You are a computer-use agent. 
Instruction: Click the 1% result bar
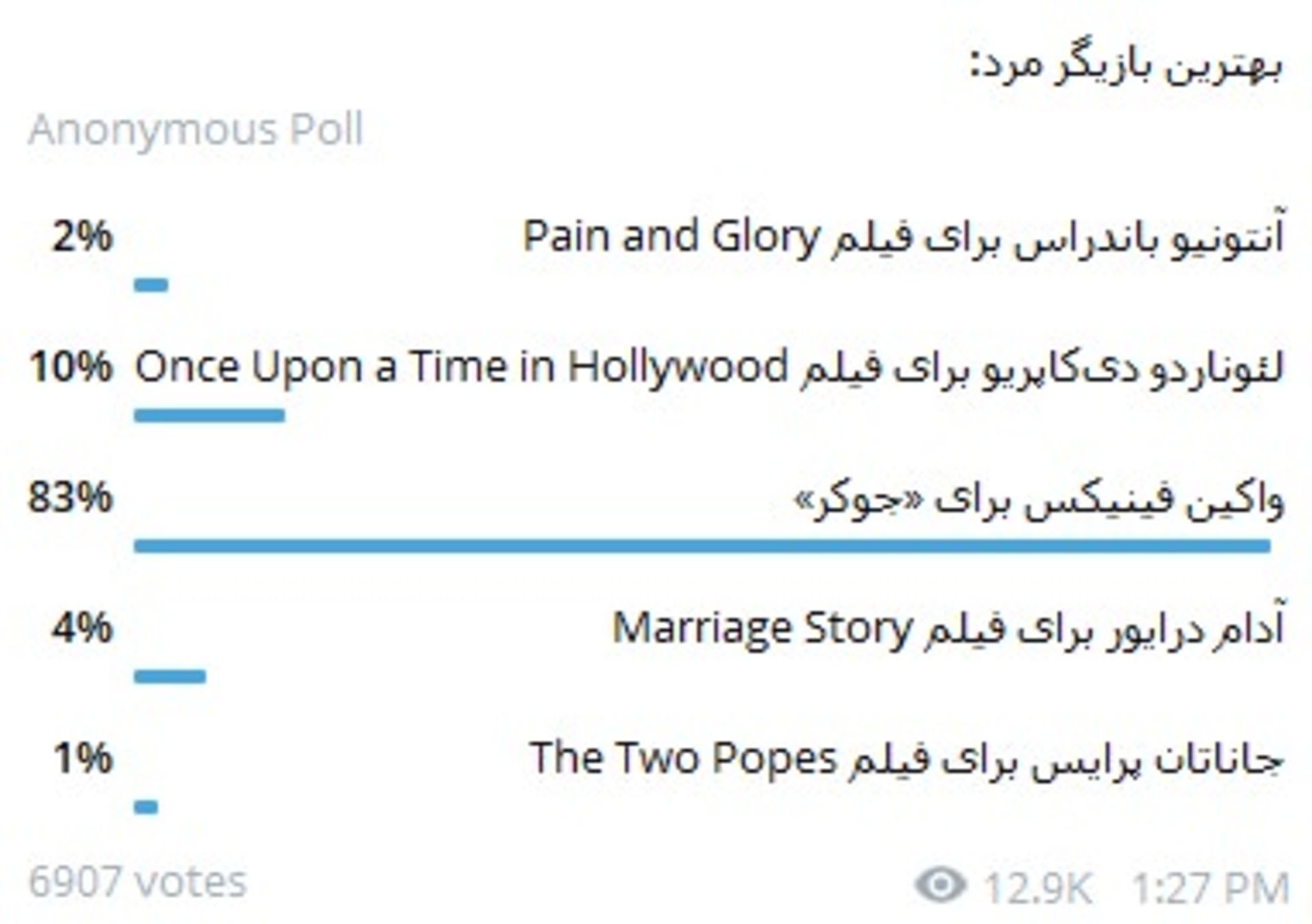146,807
